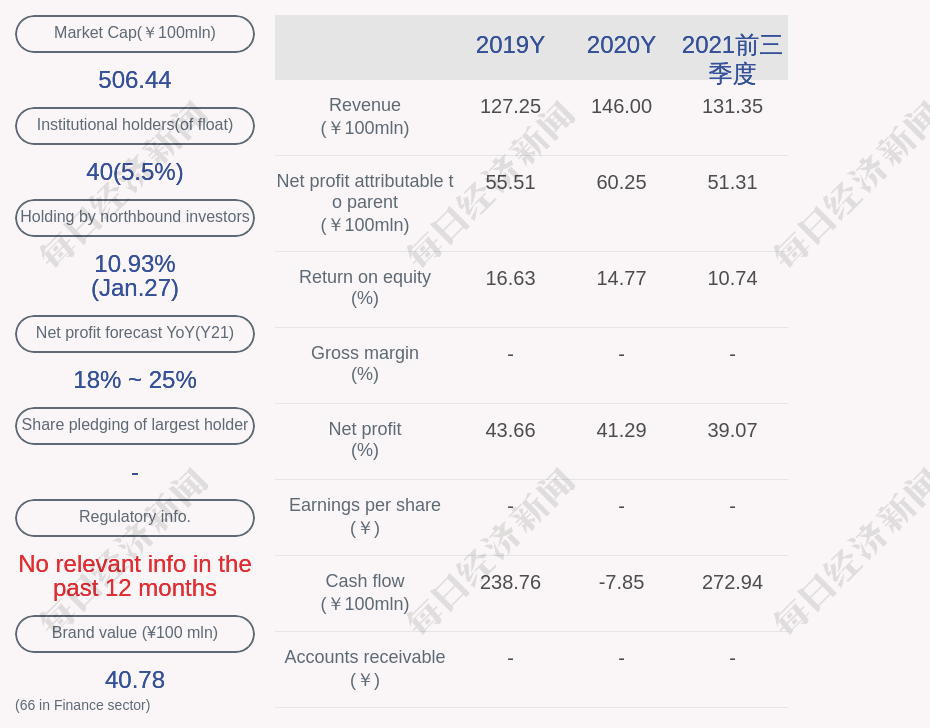Select the 2020Y column header
The image size is (930, 728).
621,45
